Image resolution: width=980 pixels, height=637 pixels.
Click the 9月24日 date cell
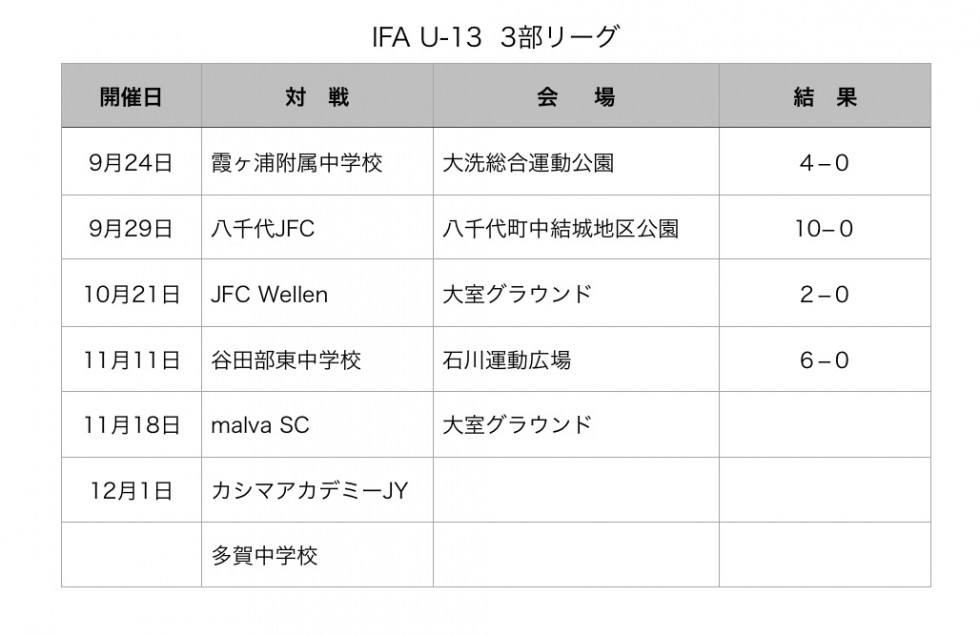(x=131, y=163)
